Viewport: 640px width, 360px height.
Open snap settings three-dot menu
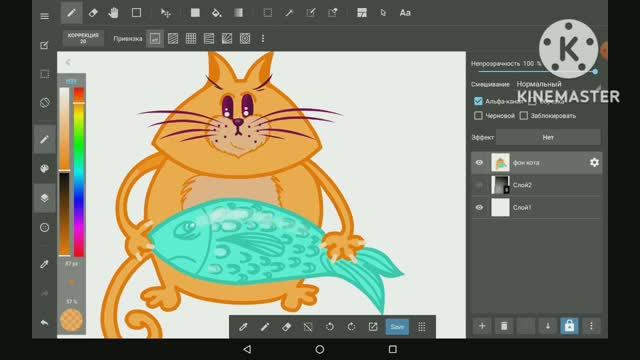click(263, 39)
